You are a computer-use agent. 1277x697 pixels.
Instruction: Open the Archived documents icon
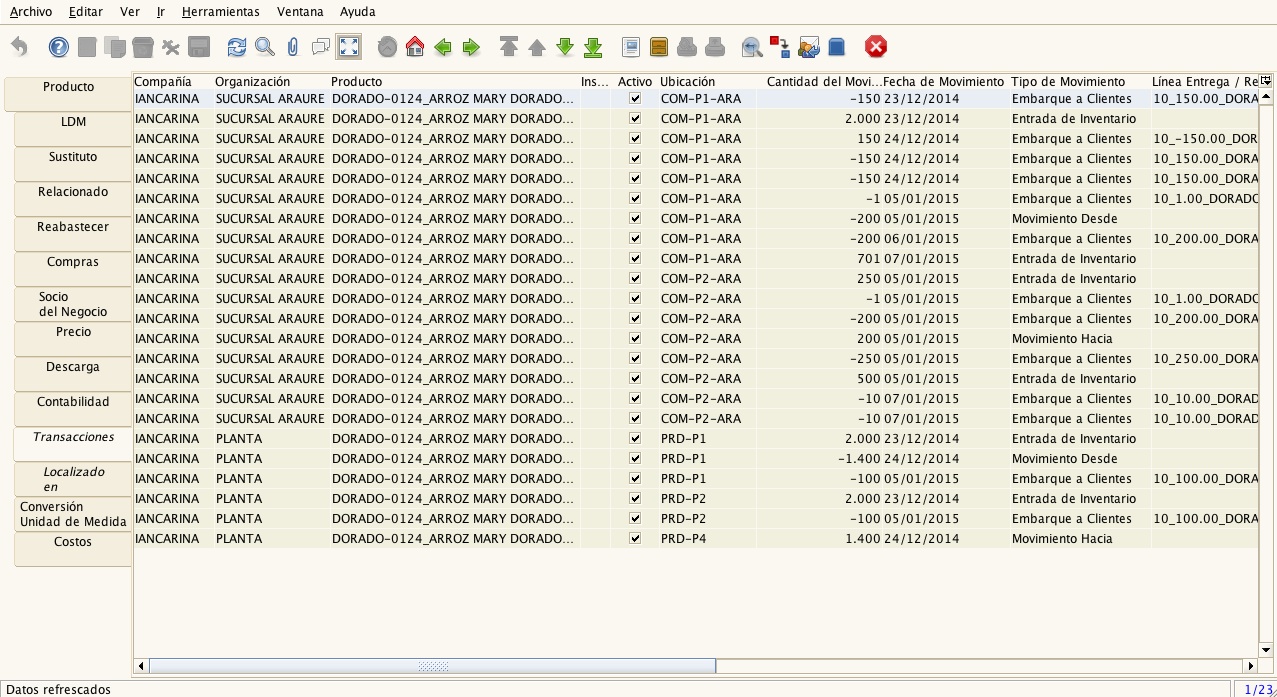coord(659,47)
